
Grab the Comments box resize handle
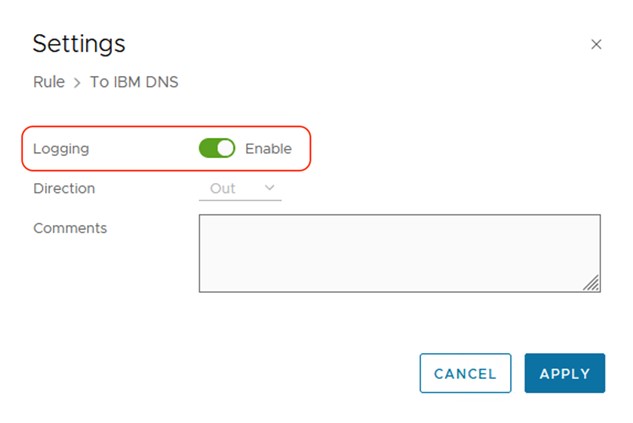tap(592, 284)
